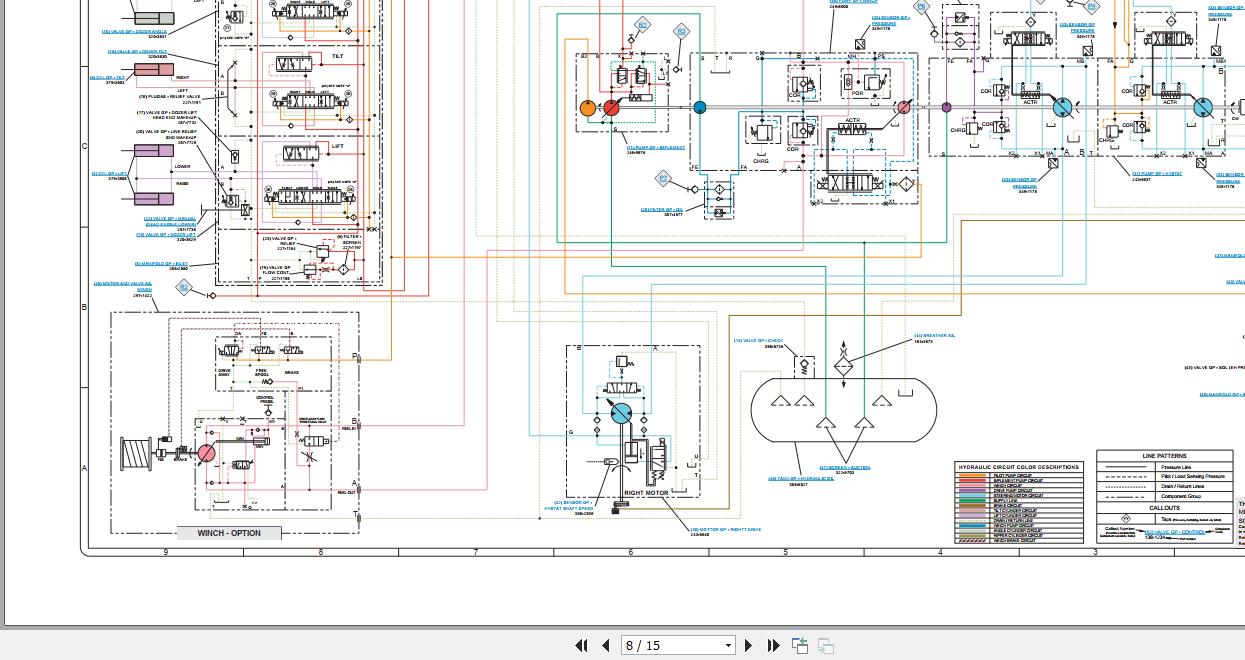Click the TILT valve section label
The image size is (1245, 660).
coord(338,58)
